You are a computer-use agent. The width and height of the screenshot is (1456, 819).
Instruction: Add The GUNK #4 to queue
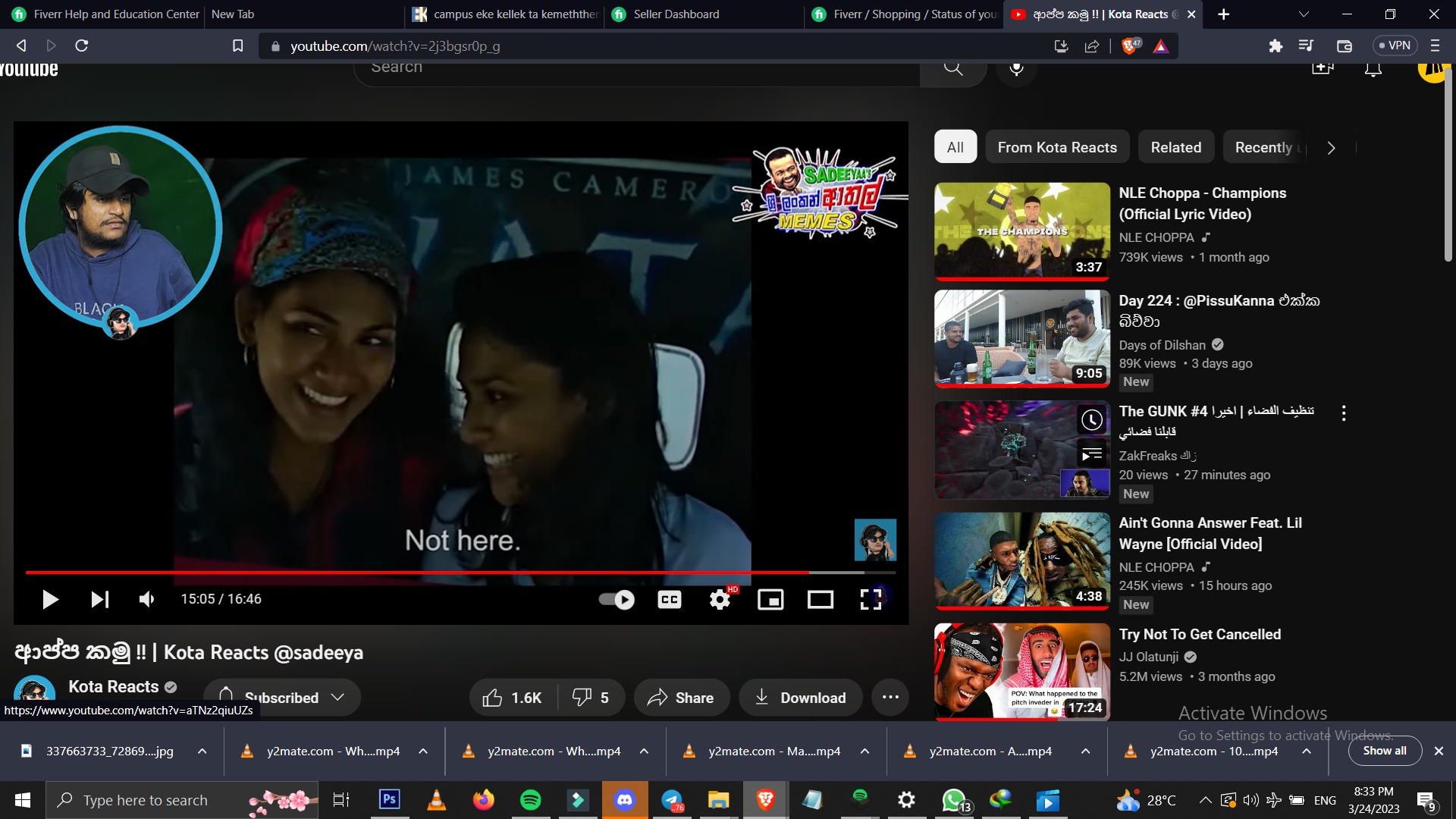(x=1092, y=453)
